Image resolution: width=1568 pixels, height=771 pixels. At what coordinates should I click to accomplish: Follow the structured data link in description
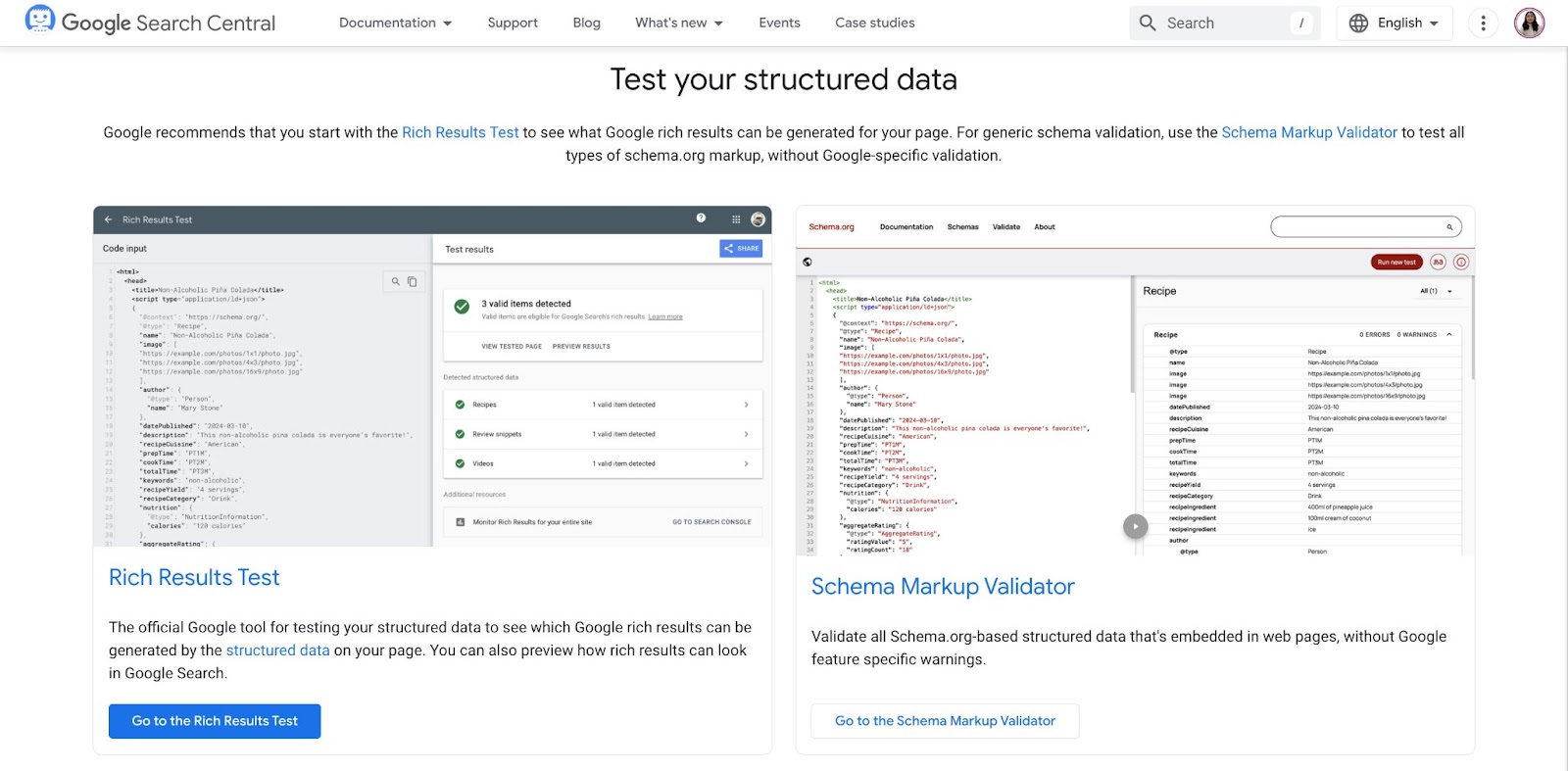(x=278, y=651)
